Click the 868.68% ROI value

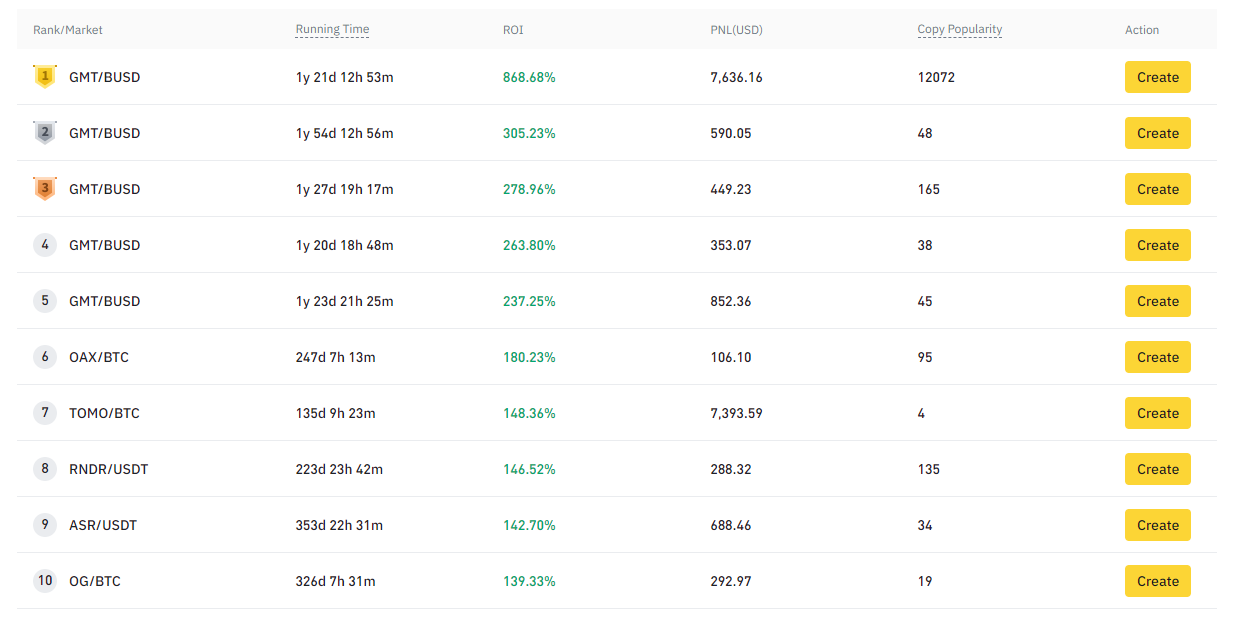click(x=530, y=76)
